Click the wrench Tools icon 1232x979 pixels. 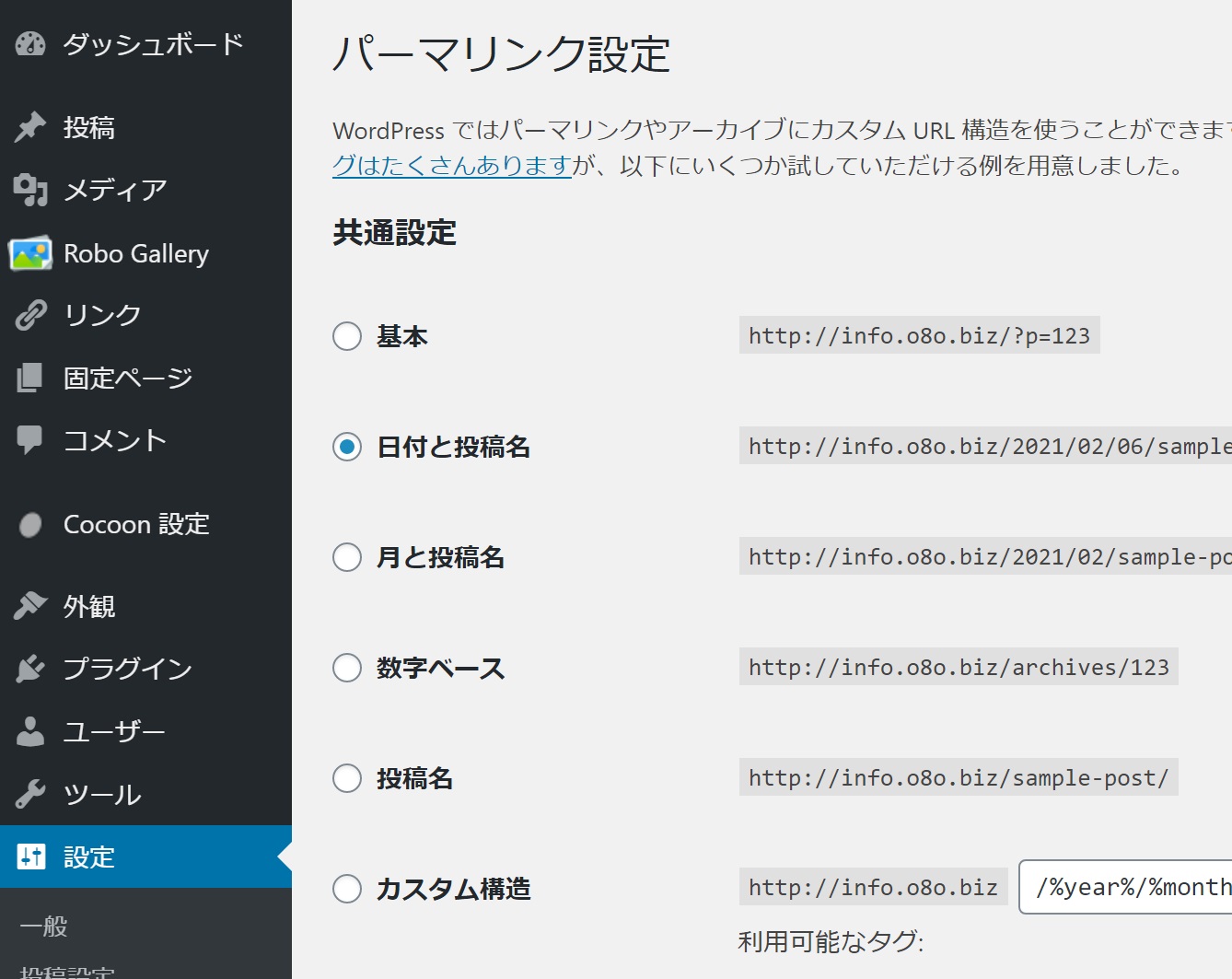tap(30, 794)
